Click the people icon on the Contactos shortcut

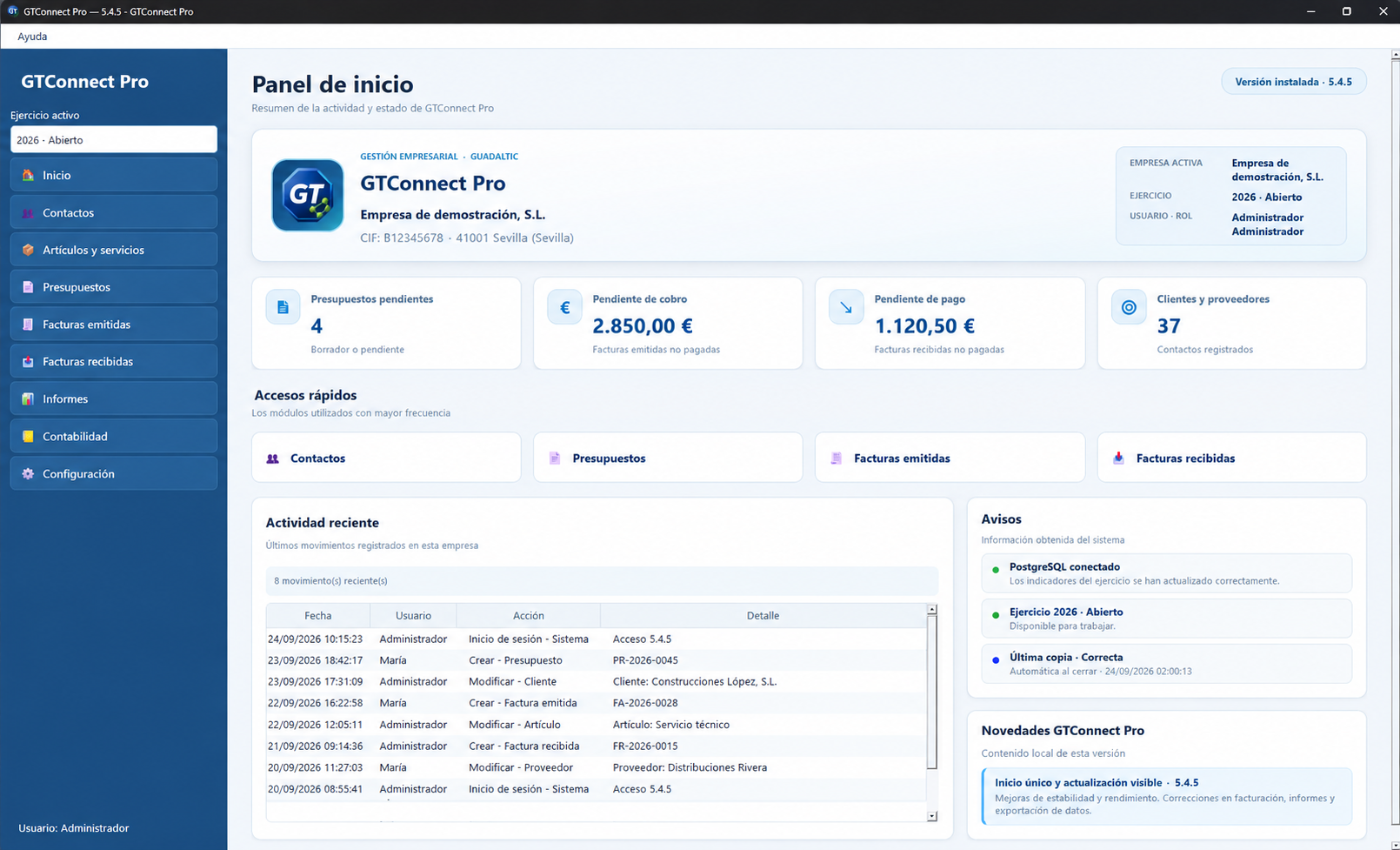273,458
